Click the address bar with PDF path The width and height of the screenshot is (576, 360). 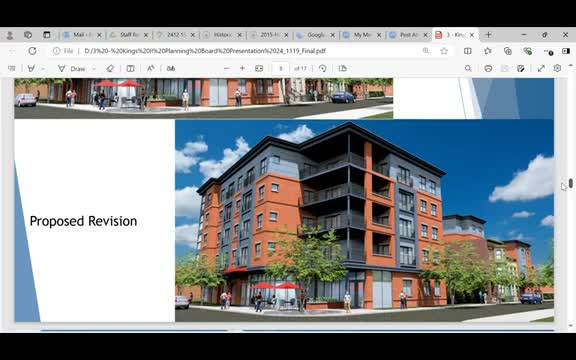205,51
